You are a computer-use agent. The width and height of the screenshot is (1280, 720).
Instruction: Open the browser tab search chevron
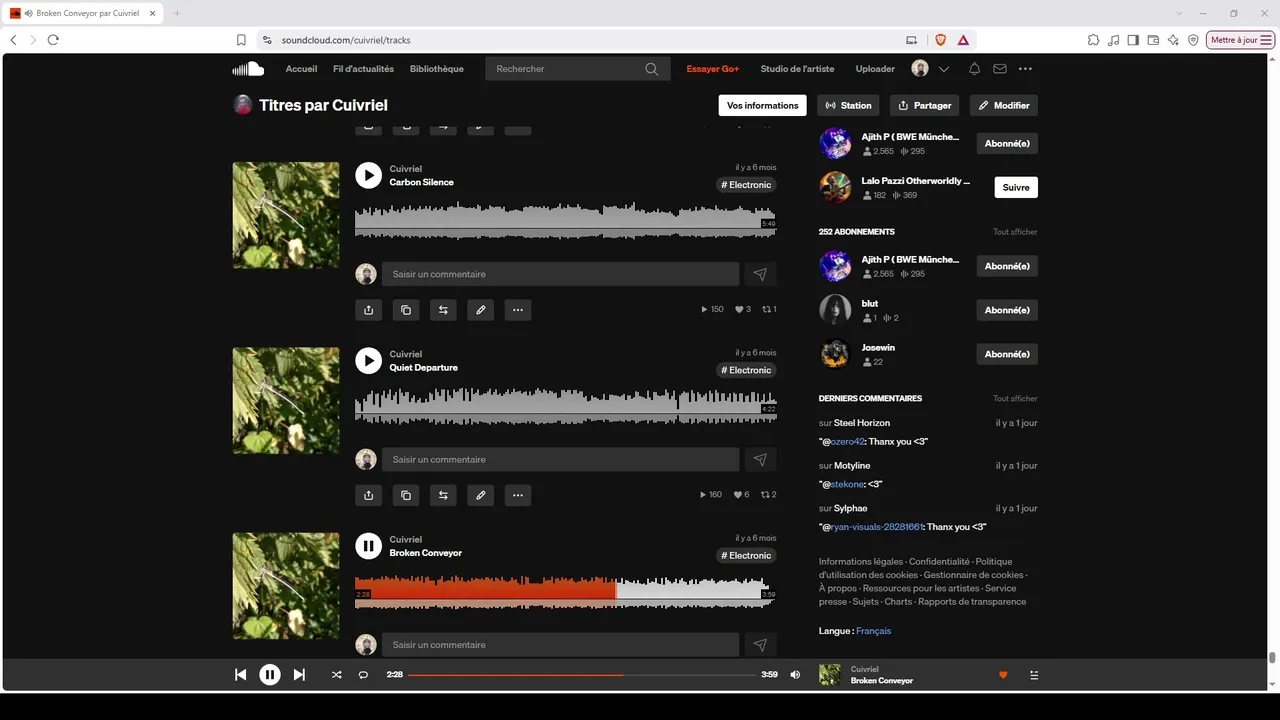[1180, 13]
